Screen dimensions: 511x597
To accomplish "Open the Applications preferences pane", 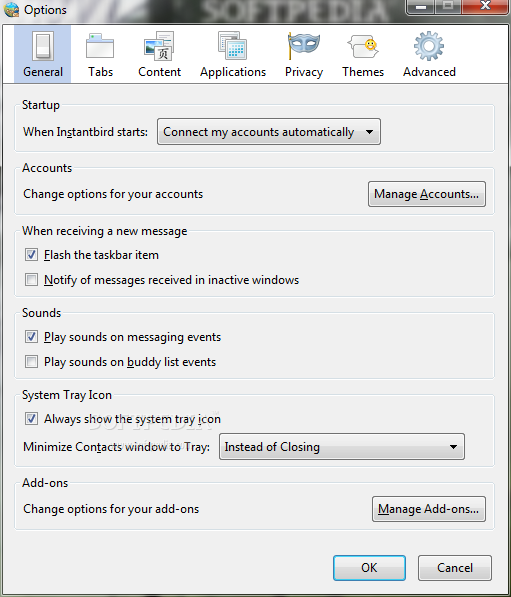I will coord(233,54).
